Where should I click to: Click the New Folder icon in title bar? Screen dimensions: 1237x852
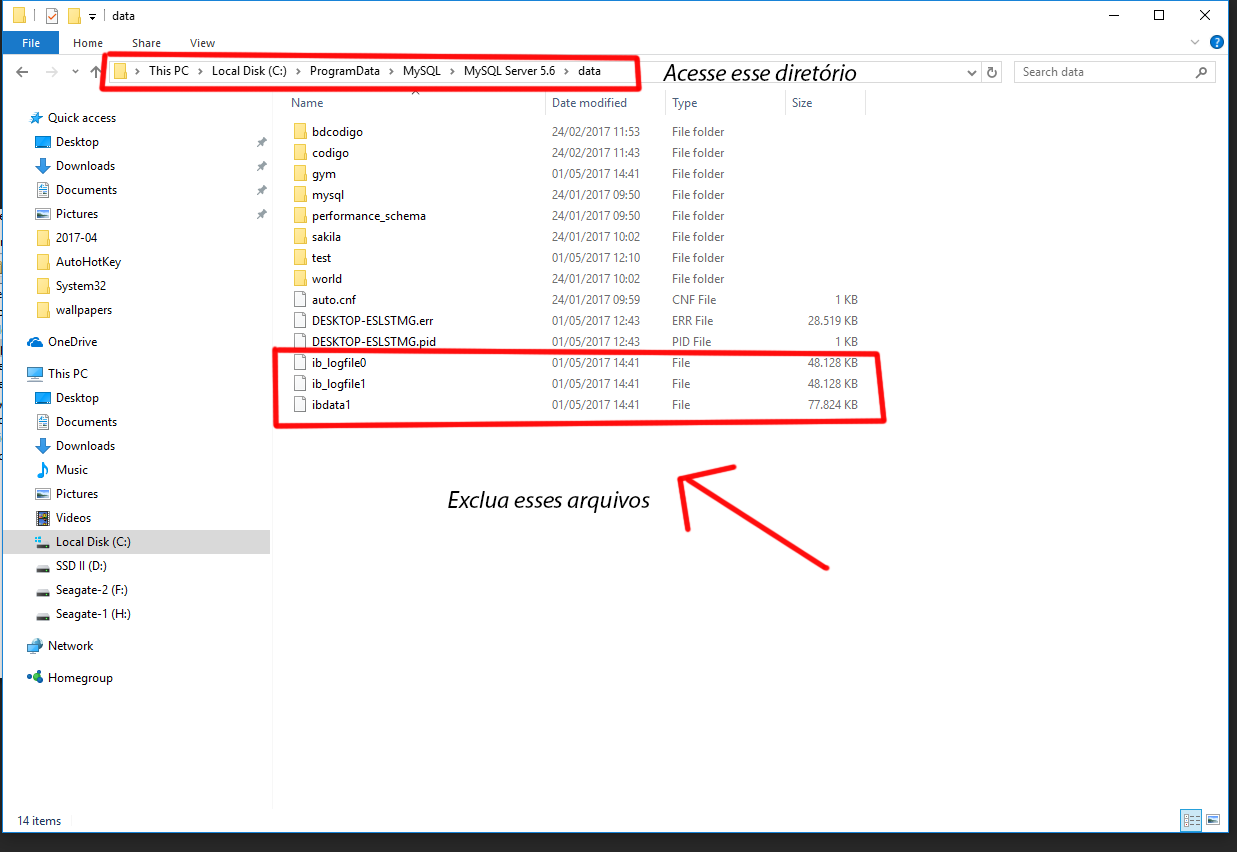coord(73,16)
